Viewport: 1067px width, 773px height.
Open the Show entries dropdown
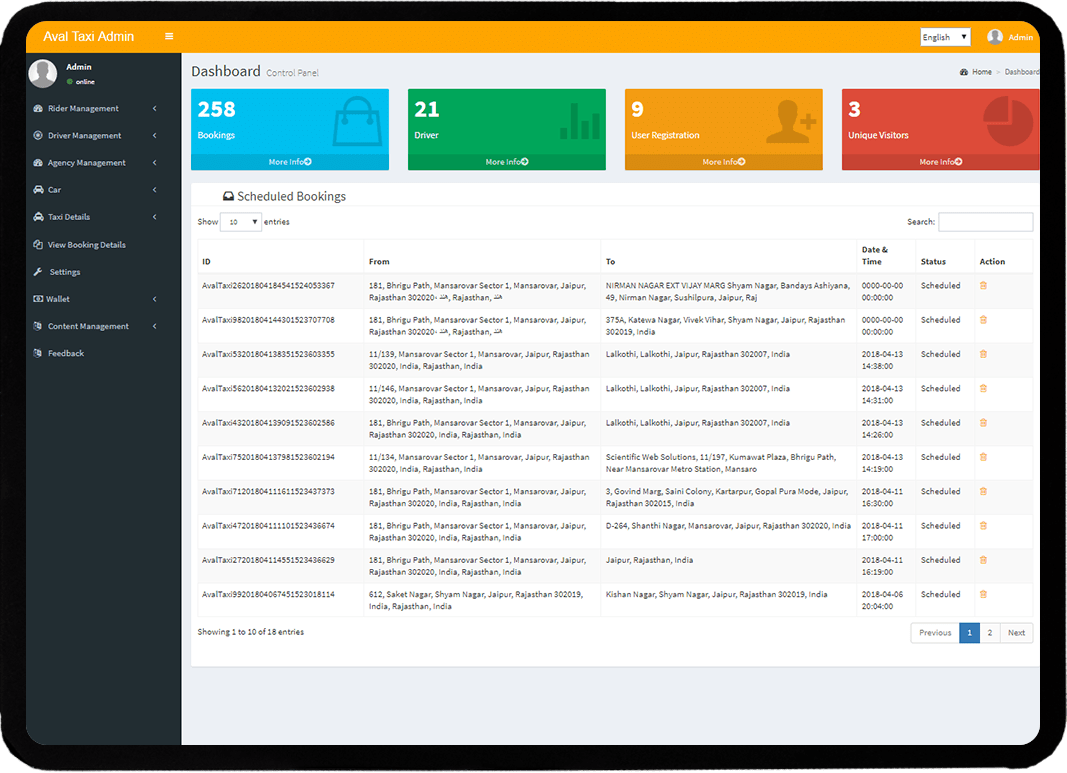(240, 221)
